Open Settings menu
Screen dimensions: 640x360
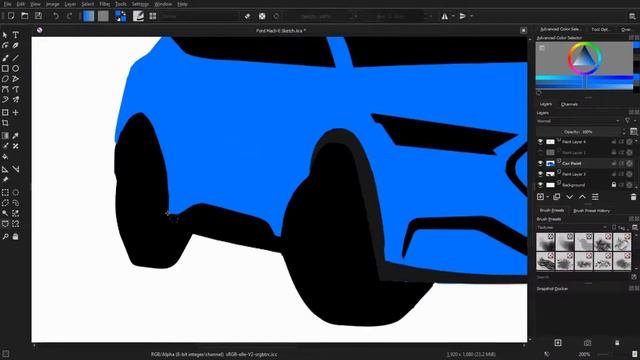140,4
